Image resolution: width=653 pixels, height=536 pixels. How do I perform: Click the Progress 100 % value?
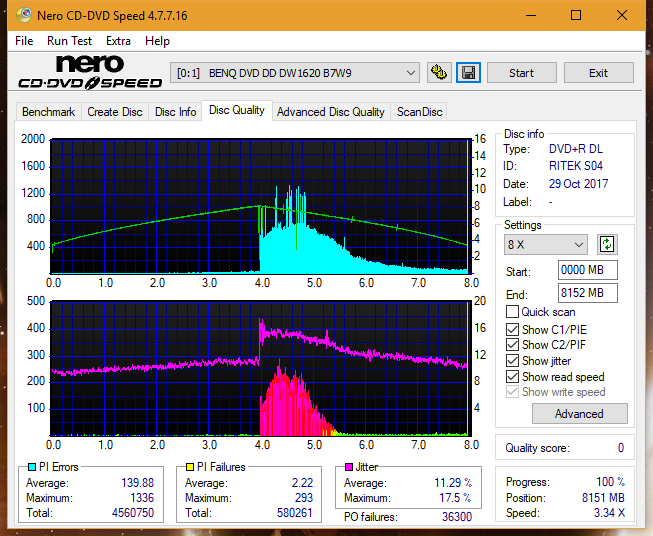tap(611, 482)
